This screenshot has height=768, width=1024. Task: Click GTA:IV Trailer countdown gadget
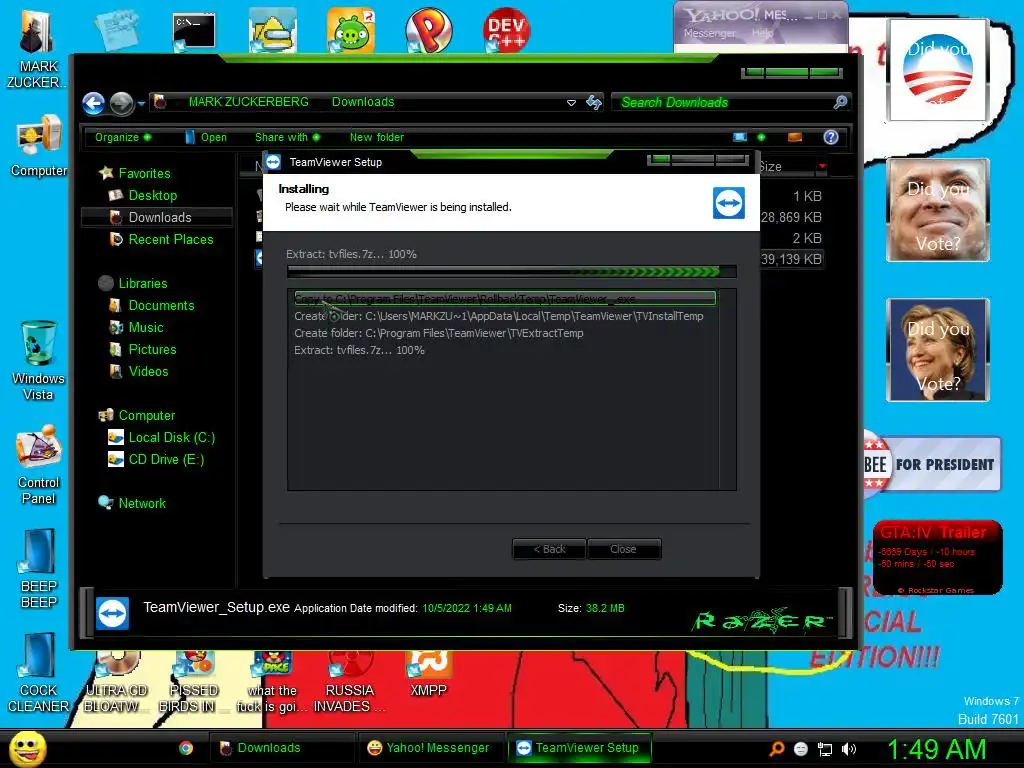click(x=937, y=557)
